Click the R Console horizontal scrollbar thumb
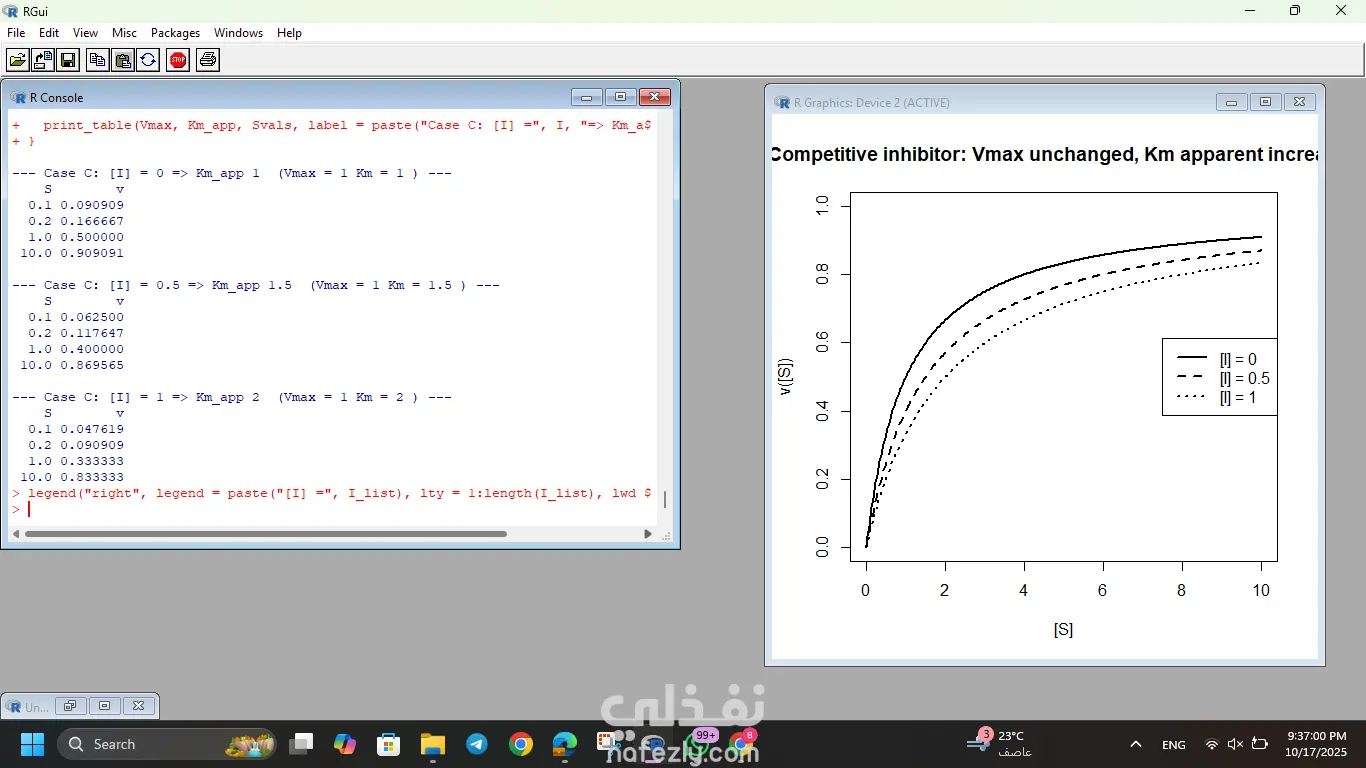This screenshot has height=768, width=1366. point(266,534)
